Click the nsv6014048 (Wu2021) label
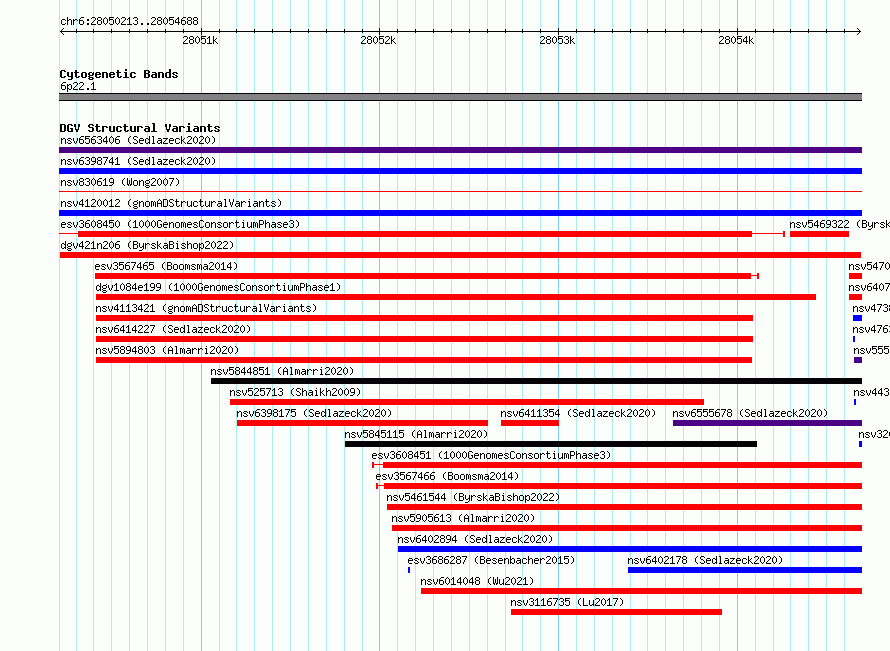 [x=477, y=581]
